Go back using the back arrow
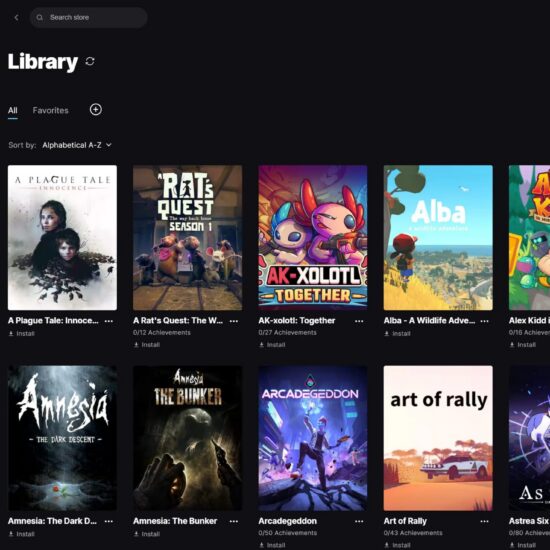550x550 pixels. point(16,17)
